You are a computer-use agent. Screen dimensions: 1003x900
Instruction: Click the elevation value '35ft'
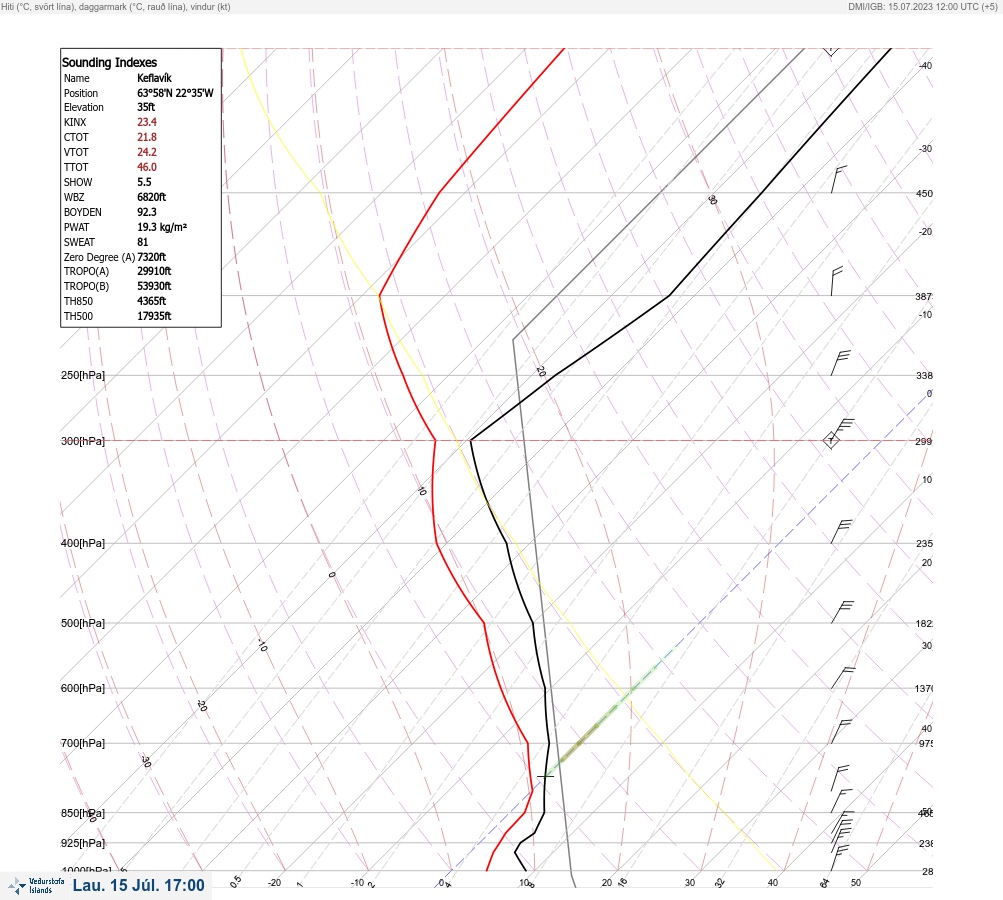146,107
